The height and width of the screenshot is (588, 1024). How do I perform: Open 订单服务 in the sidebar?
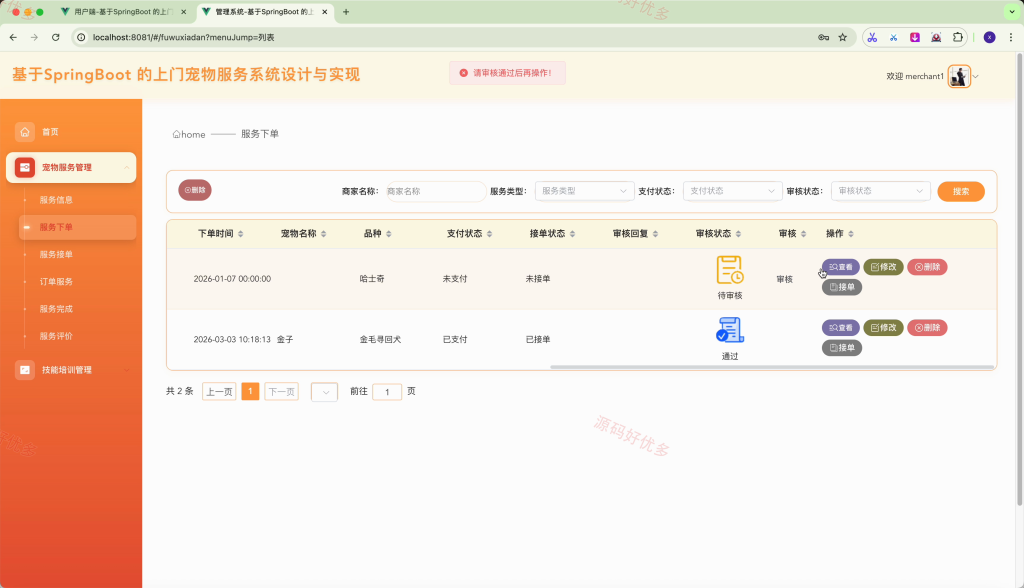(x=56, y=282)
